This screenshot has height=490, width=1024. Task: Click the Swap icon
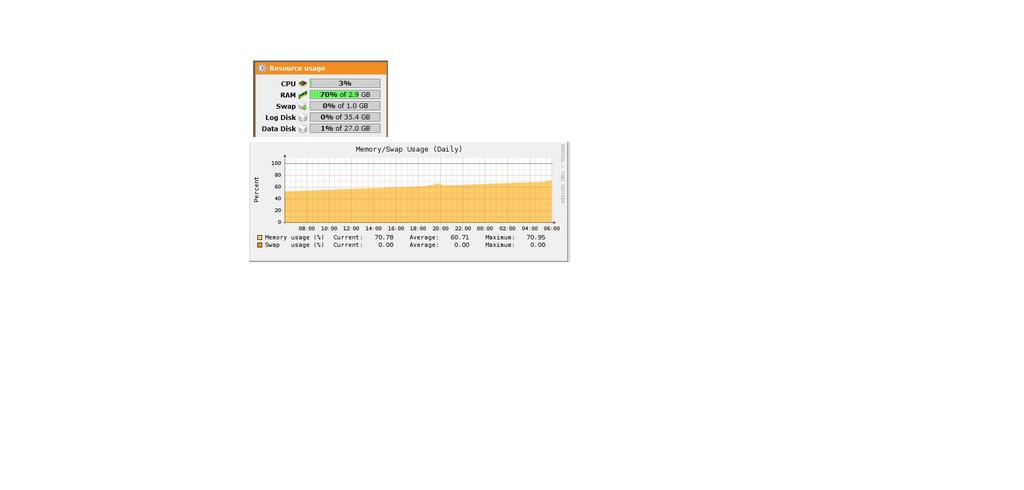[302, 106]
